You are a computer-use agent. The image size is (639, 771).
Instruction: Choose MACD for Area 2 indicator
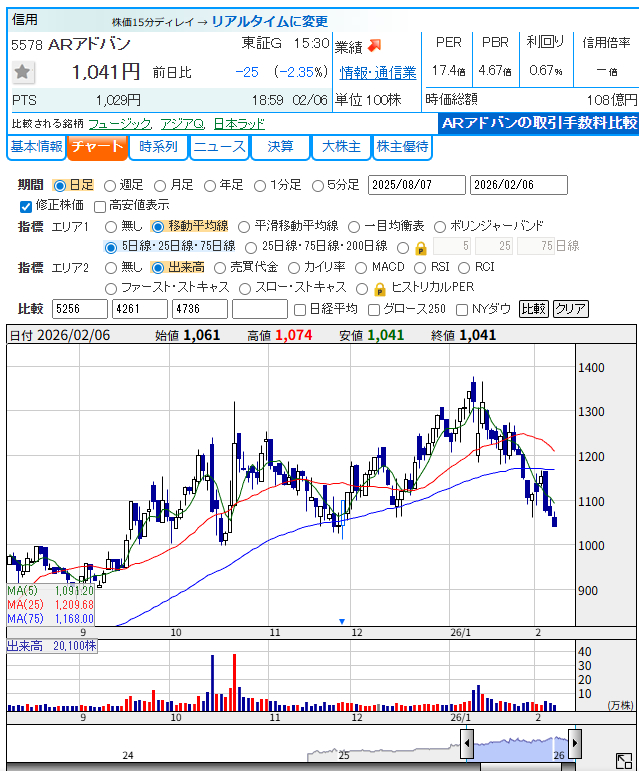pos(361,267)
